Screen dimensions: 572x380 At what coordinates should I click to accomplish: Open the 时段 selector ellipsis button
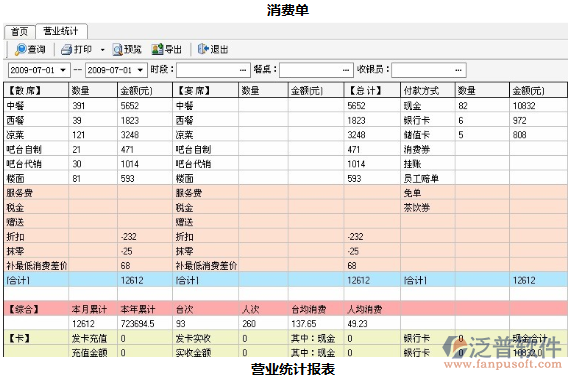[243, 70]
